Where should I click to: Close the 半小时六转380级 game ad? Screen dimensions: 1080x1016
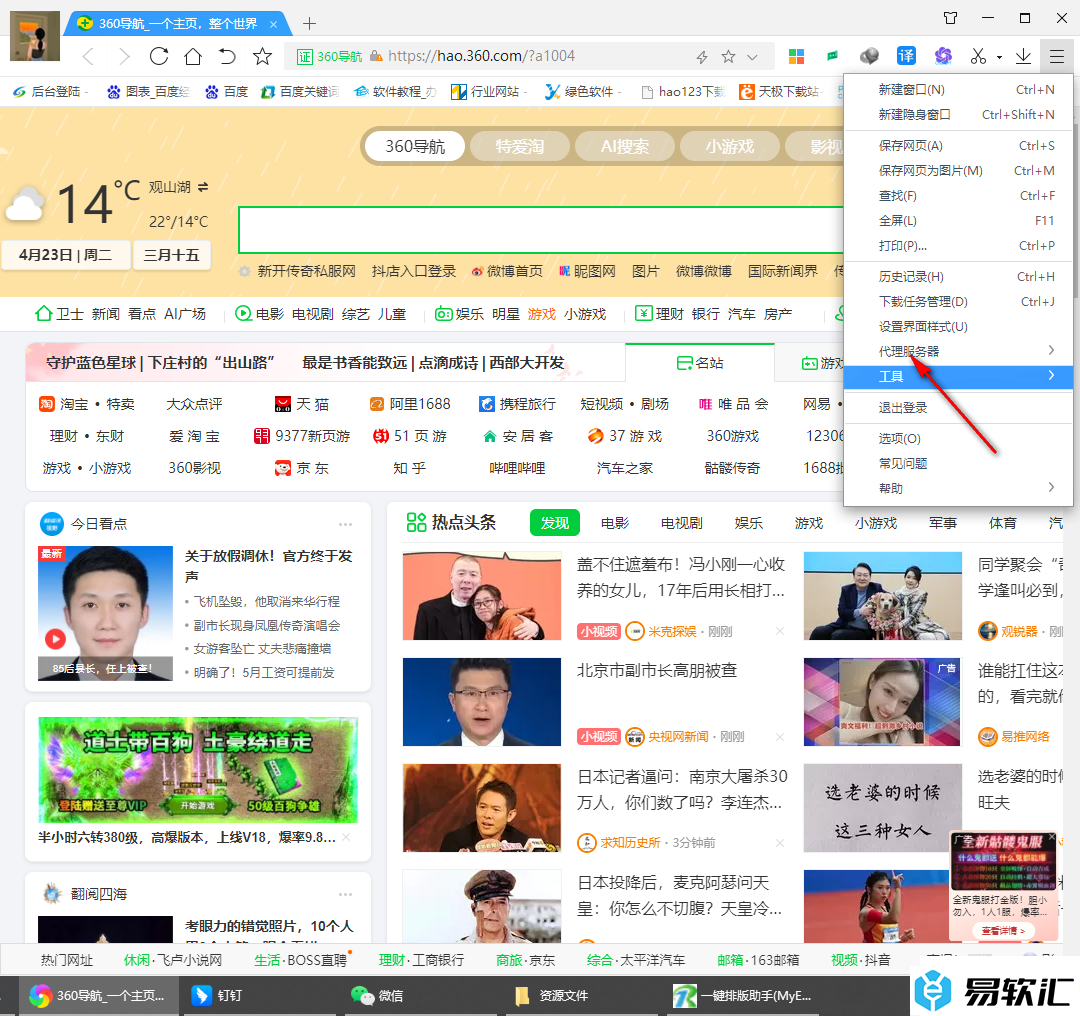346,837
